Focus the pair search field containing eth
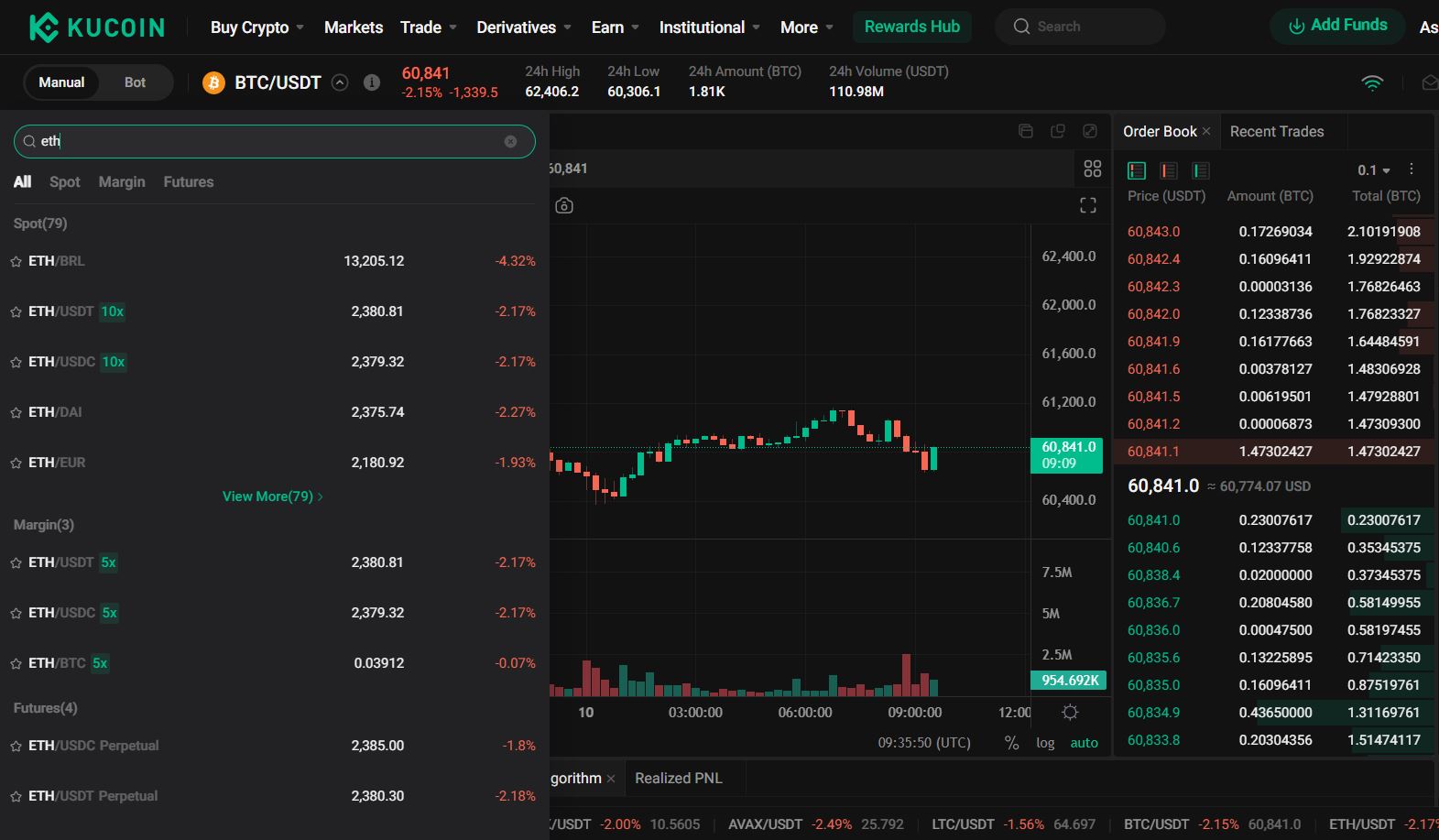This screenshot has height=840, width=1439. click(275, 141)
